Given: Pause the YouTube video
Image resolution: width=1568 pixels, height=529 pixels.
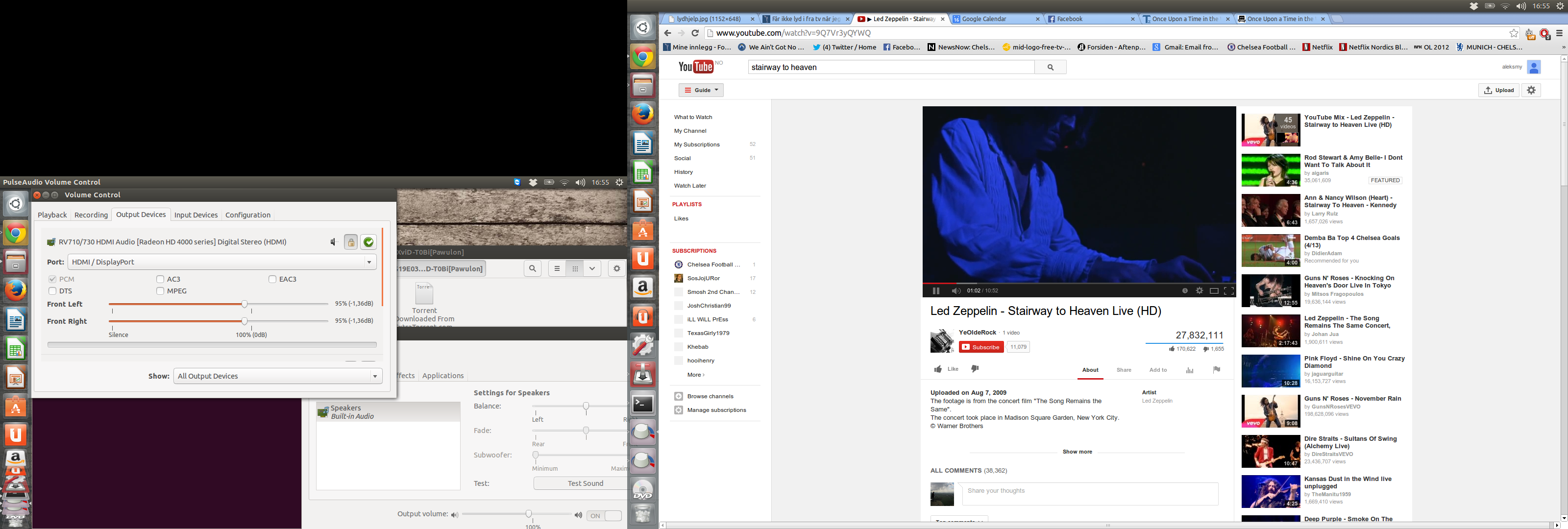Looking at the screenshot, I should (x=936, y=291).
